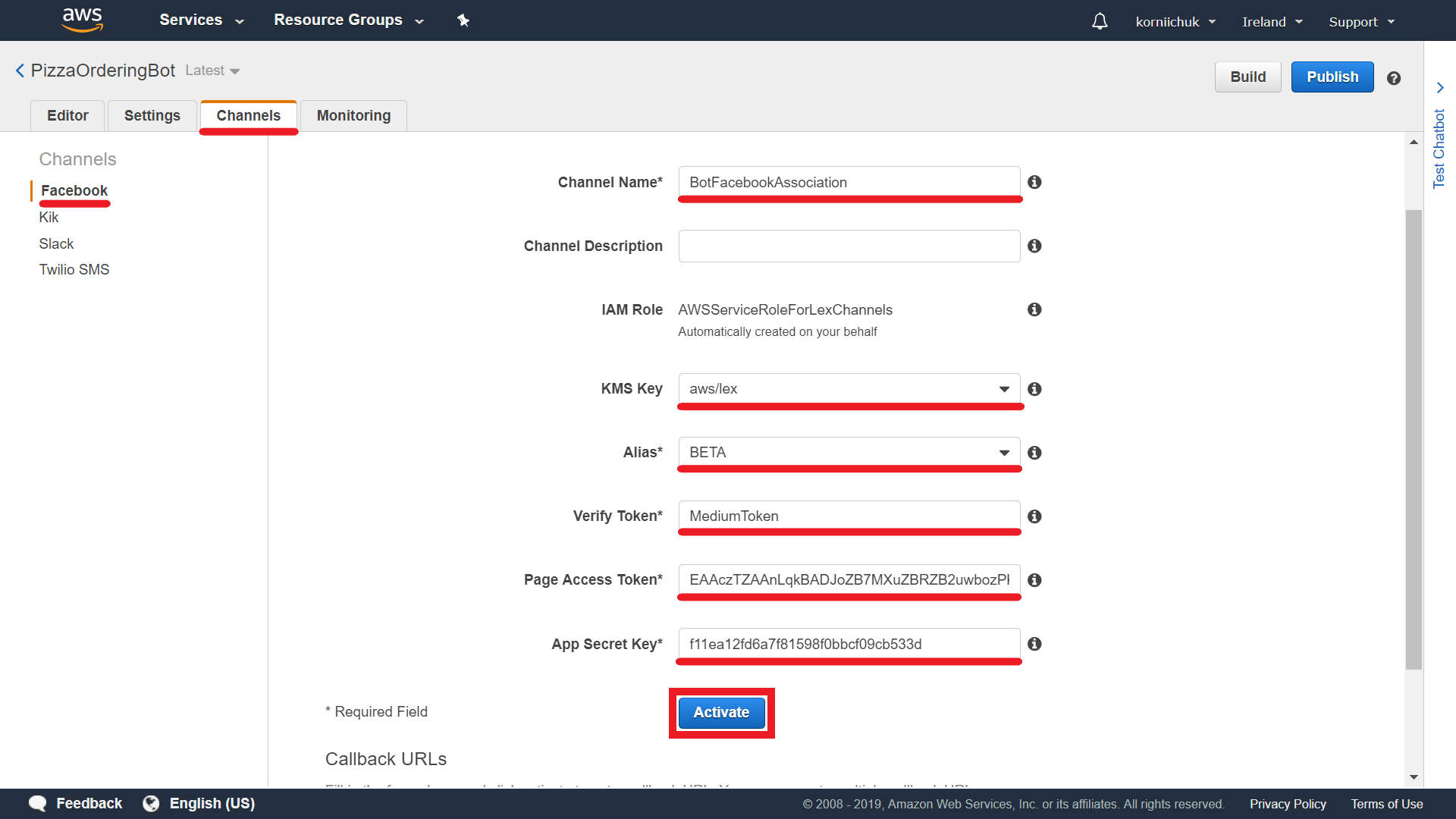Click the Publish button
Viewport: 1456px width, 819px height.
pos(1332,77)
